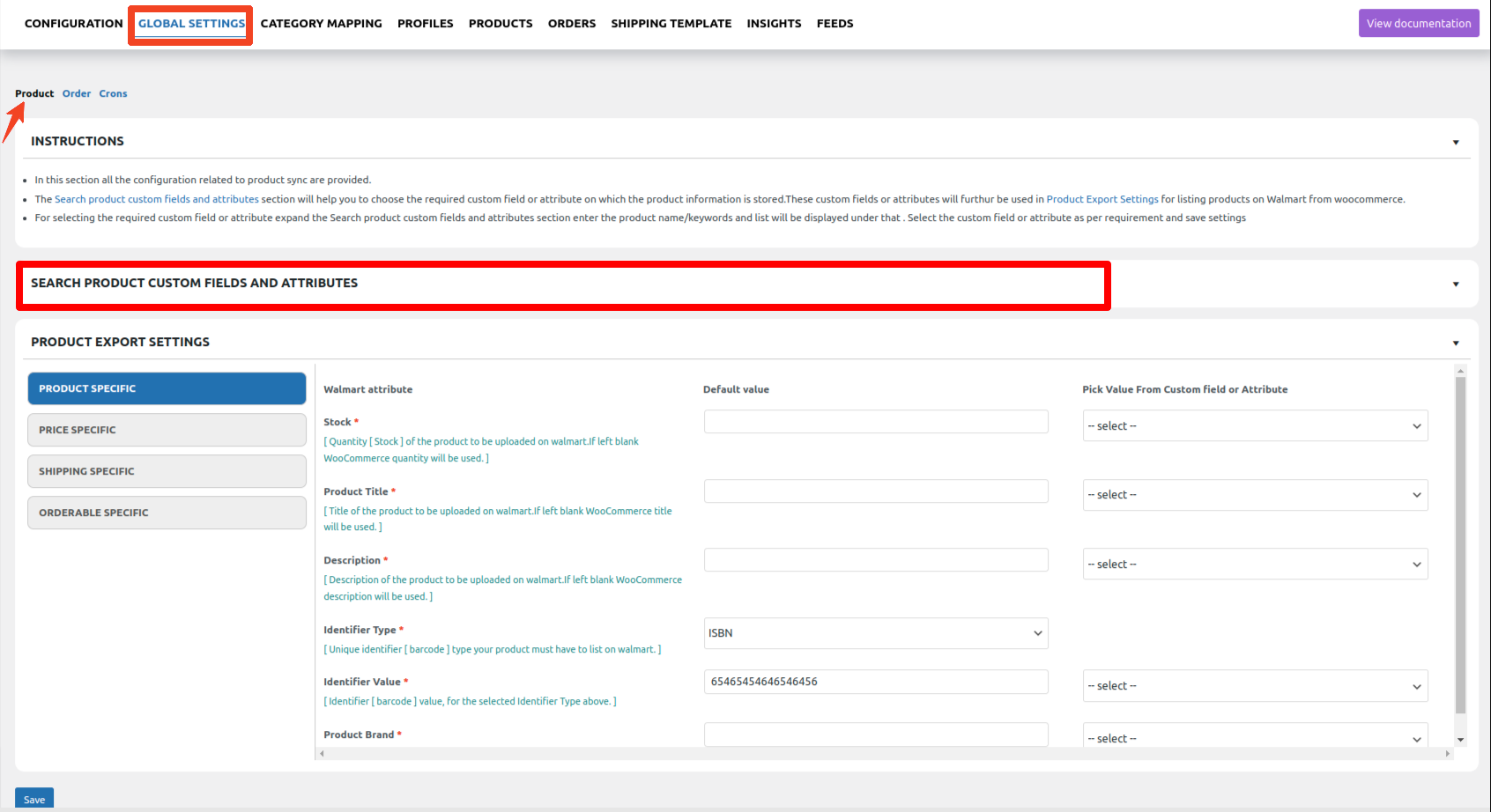This screenshot has width=1491, height=812.
Task: Switch to the Order settings tab
Action: (76, 93)
